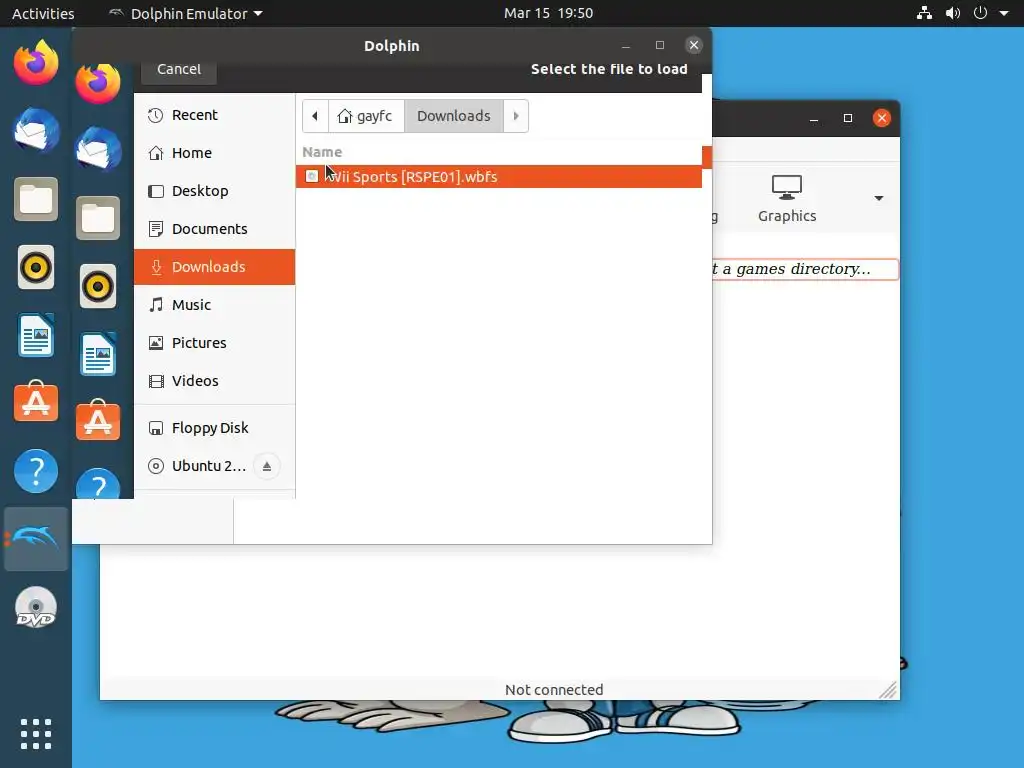Image resolution: width=1024 pixels, height=768 pixels.
Task: Click the Dolphin Emulator dock icon
Action: [x=36, y=539]
